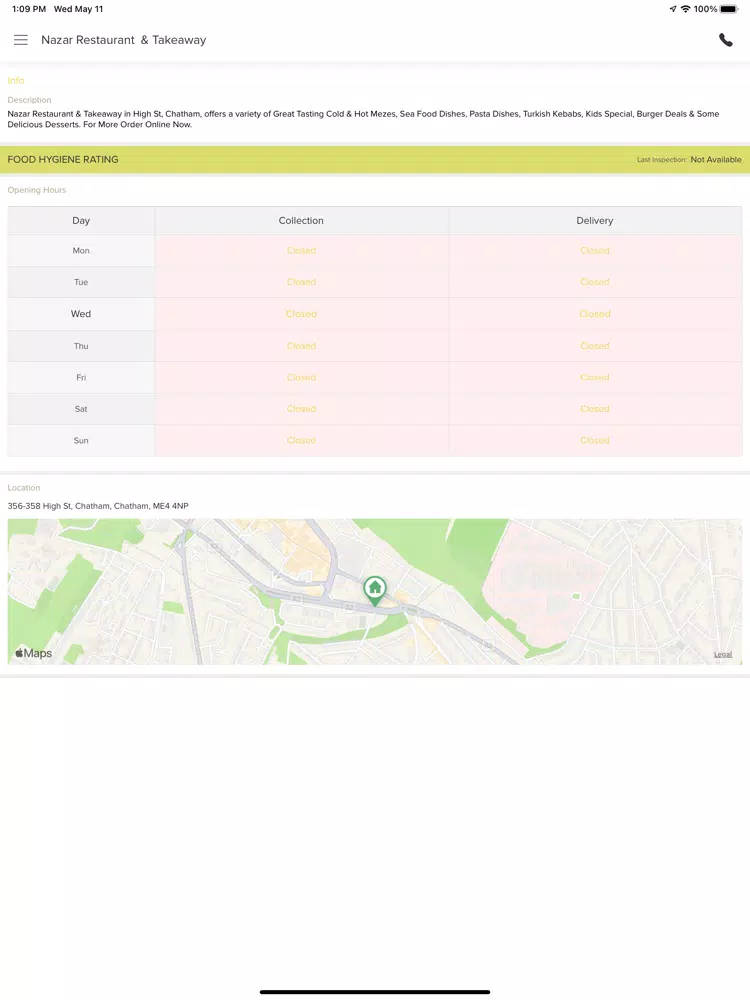Tap the Nazar Restaurant & Takeaway title

(x=124, y=40)
